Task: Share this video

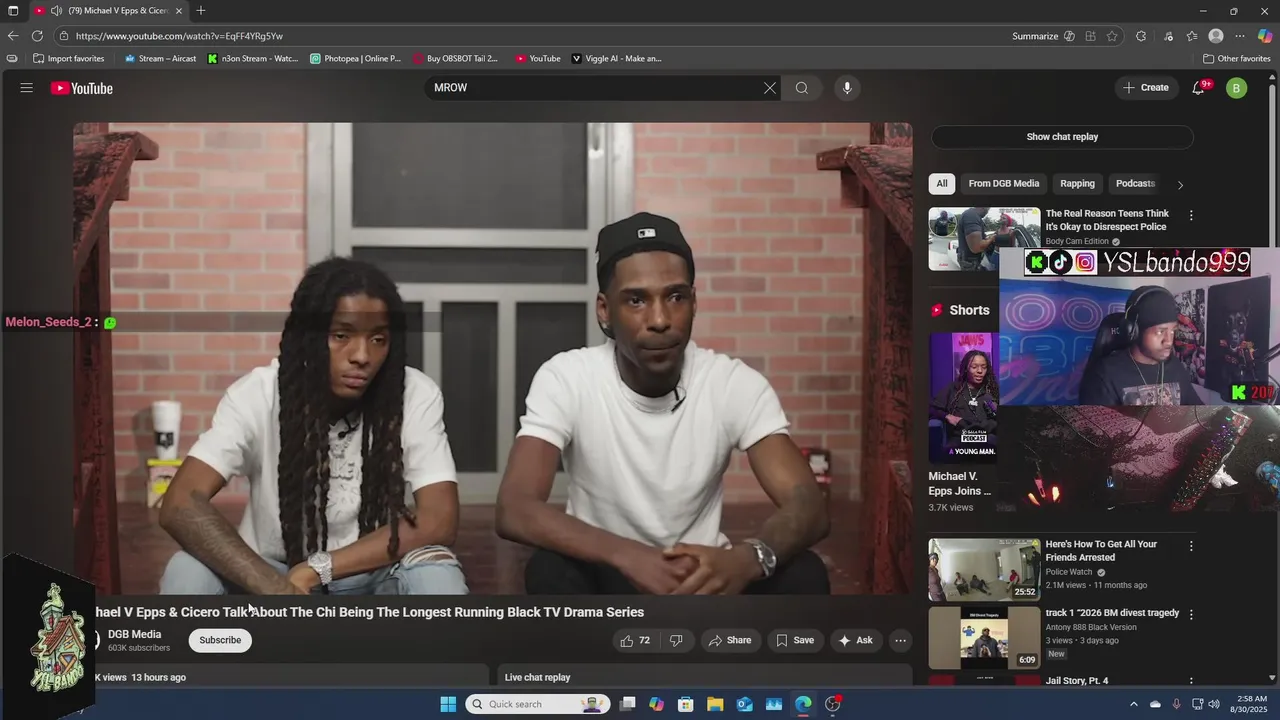Action: pos(730,640)
